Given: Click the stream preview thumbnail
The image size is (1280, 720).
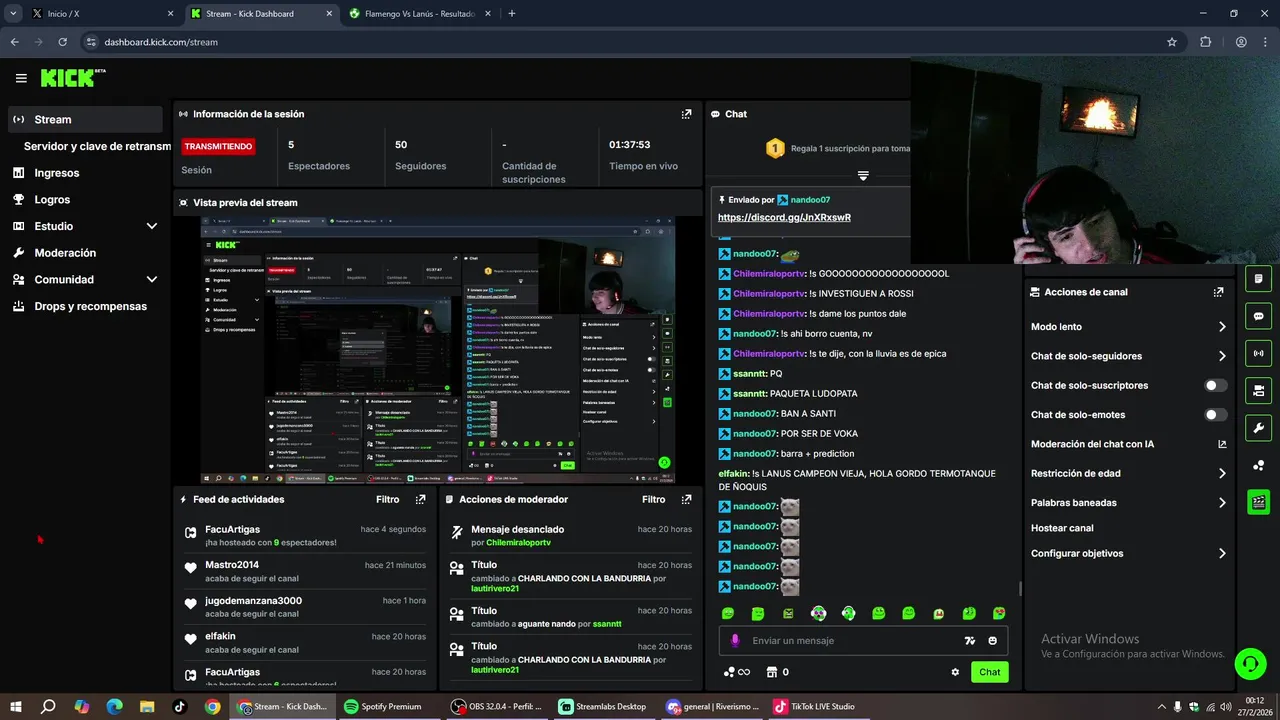Looking at the screenshot, I should (437, 350).
